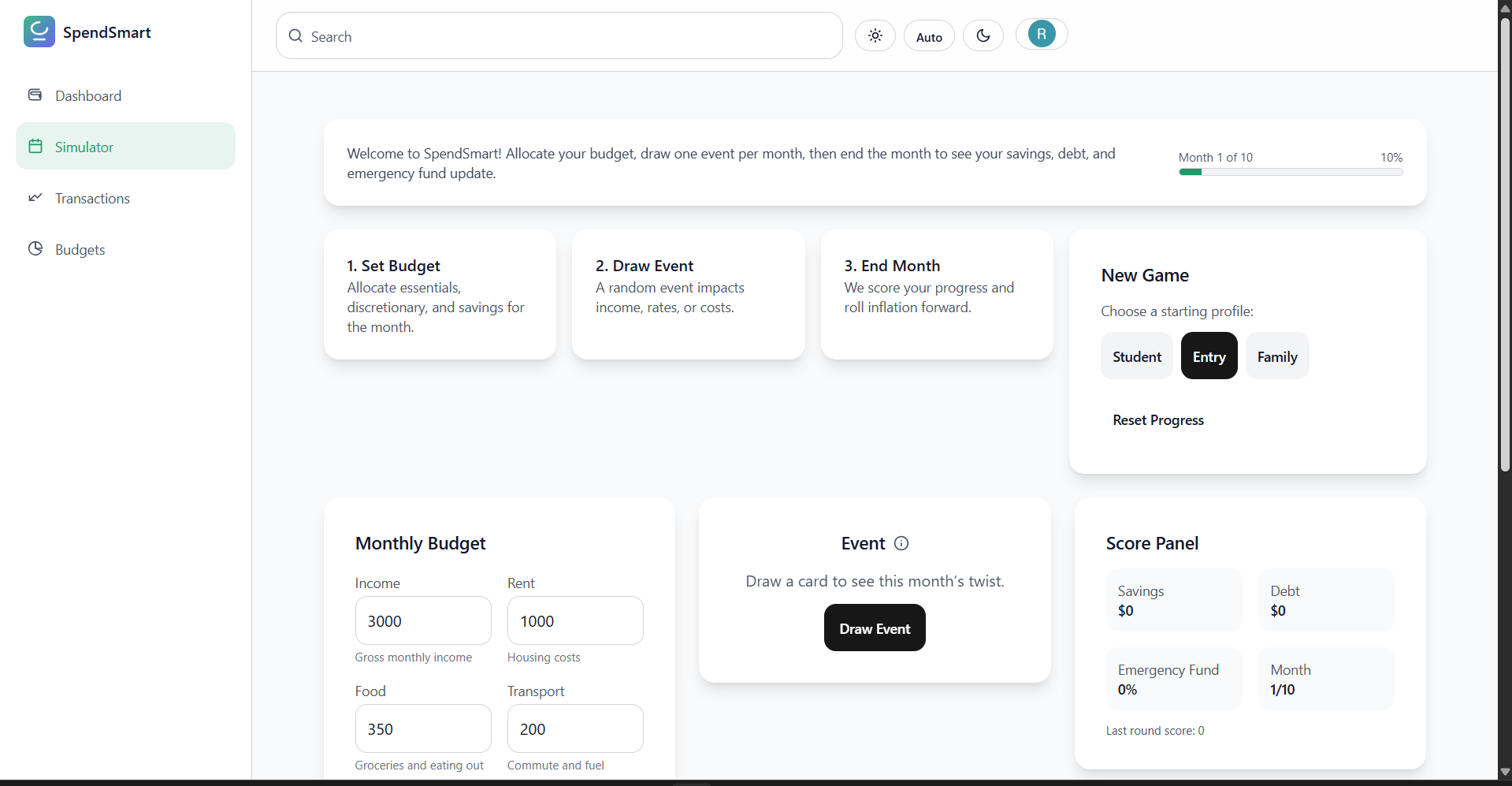Click the '10%' progress percentage text
Viewport: 1512px width, 786px height.
pyautogui.click(x=1391, y=158)
